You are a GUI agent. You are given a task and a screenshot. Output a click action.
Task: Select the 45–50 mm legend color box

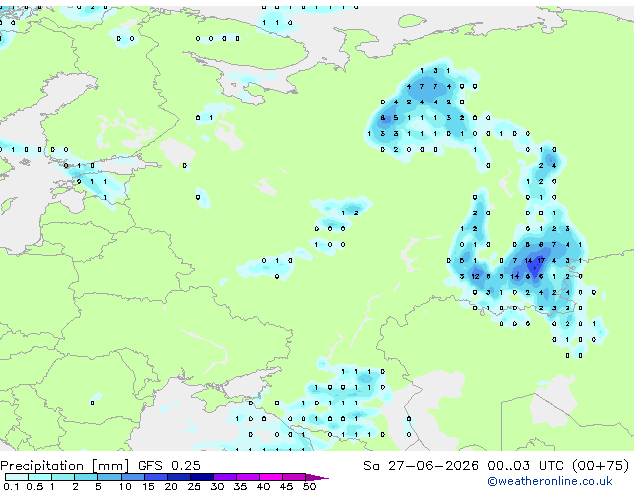tap(294, 477)
